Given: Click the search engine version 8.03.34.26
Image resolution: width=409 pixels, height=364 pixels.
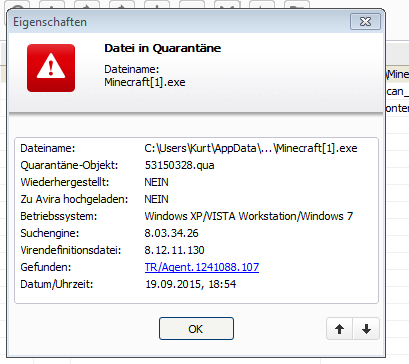Looking at the screenshot, I should click(x=171, y=233).
